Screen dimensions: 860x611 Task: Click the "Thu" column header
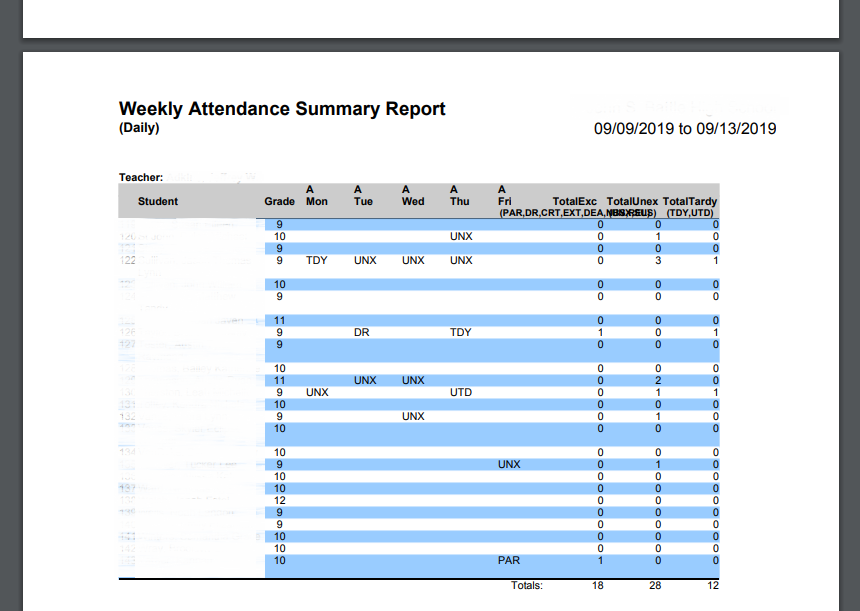(460, 201)
